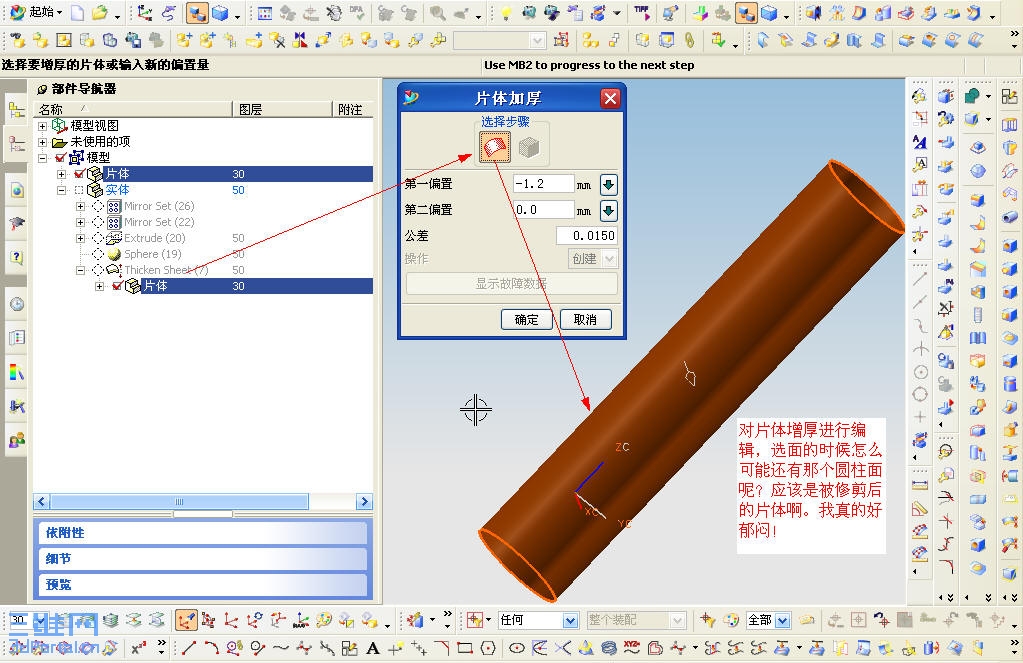Click the 第一偏置 value field
1023x663 pixels.
[543, 184]
